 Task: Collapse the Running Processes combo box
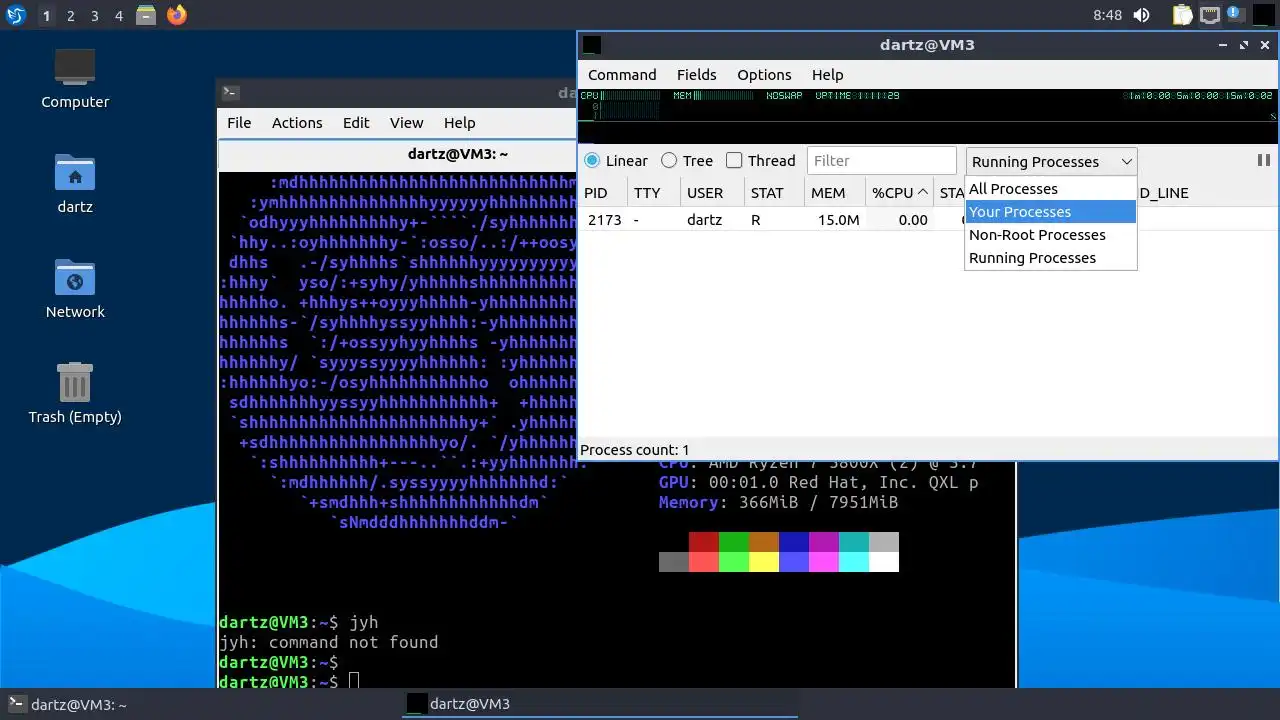[1051, 161]
